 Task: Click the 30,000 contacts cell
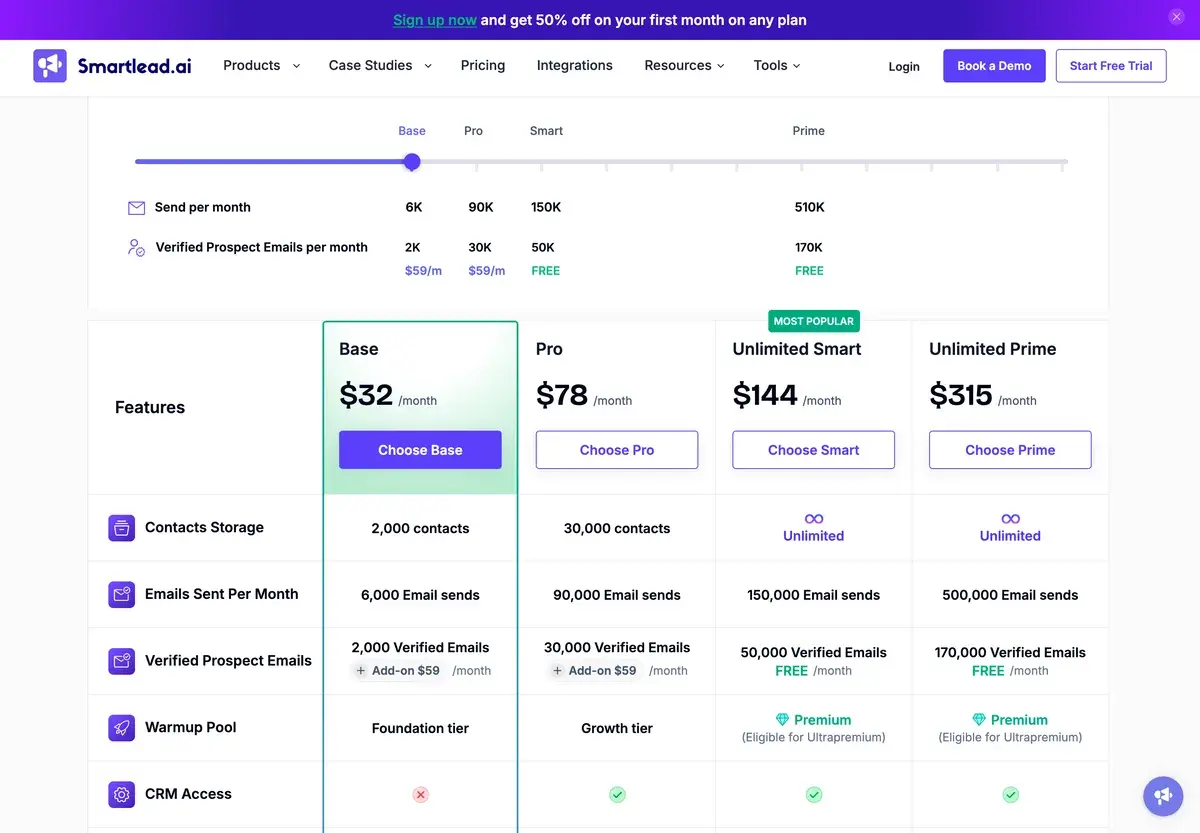click(x=617, y=528)
